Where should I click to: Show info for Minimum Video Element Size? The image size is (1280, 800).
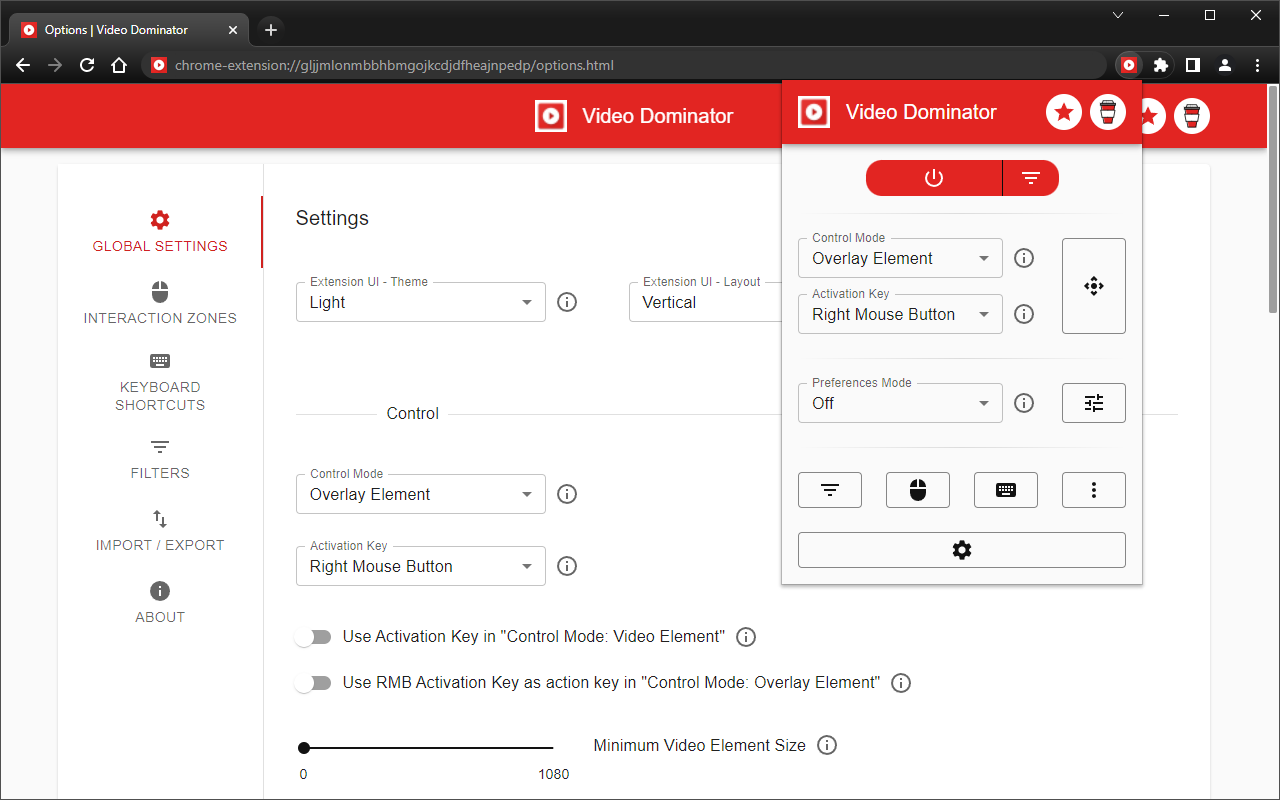[827, 745]
